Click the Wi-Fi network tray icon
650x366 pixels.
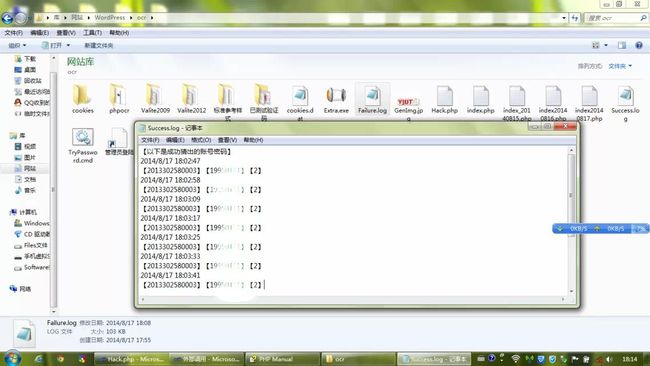pyautogui.click(x=516, y=359)
